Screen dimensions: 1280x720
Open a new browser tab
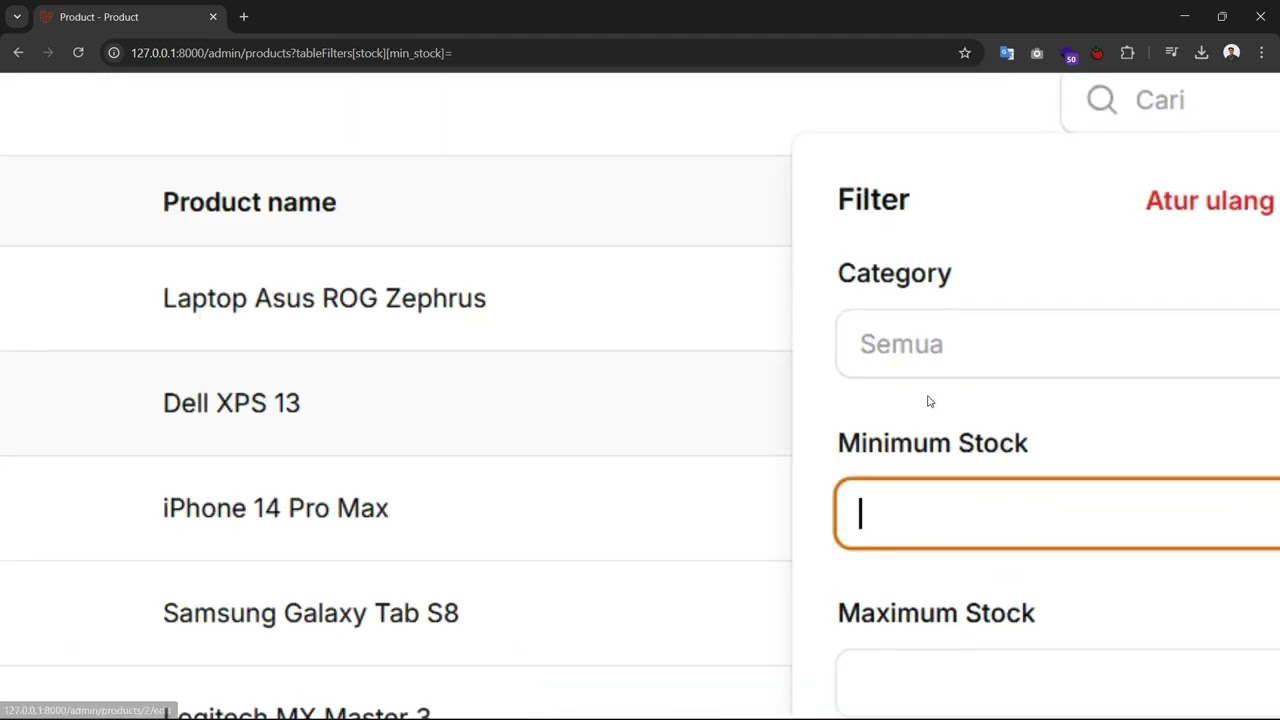pyautogui.click(x=244, y=17)
